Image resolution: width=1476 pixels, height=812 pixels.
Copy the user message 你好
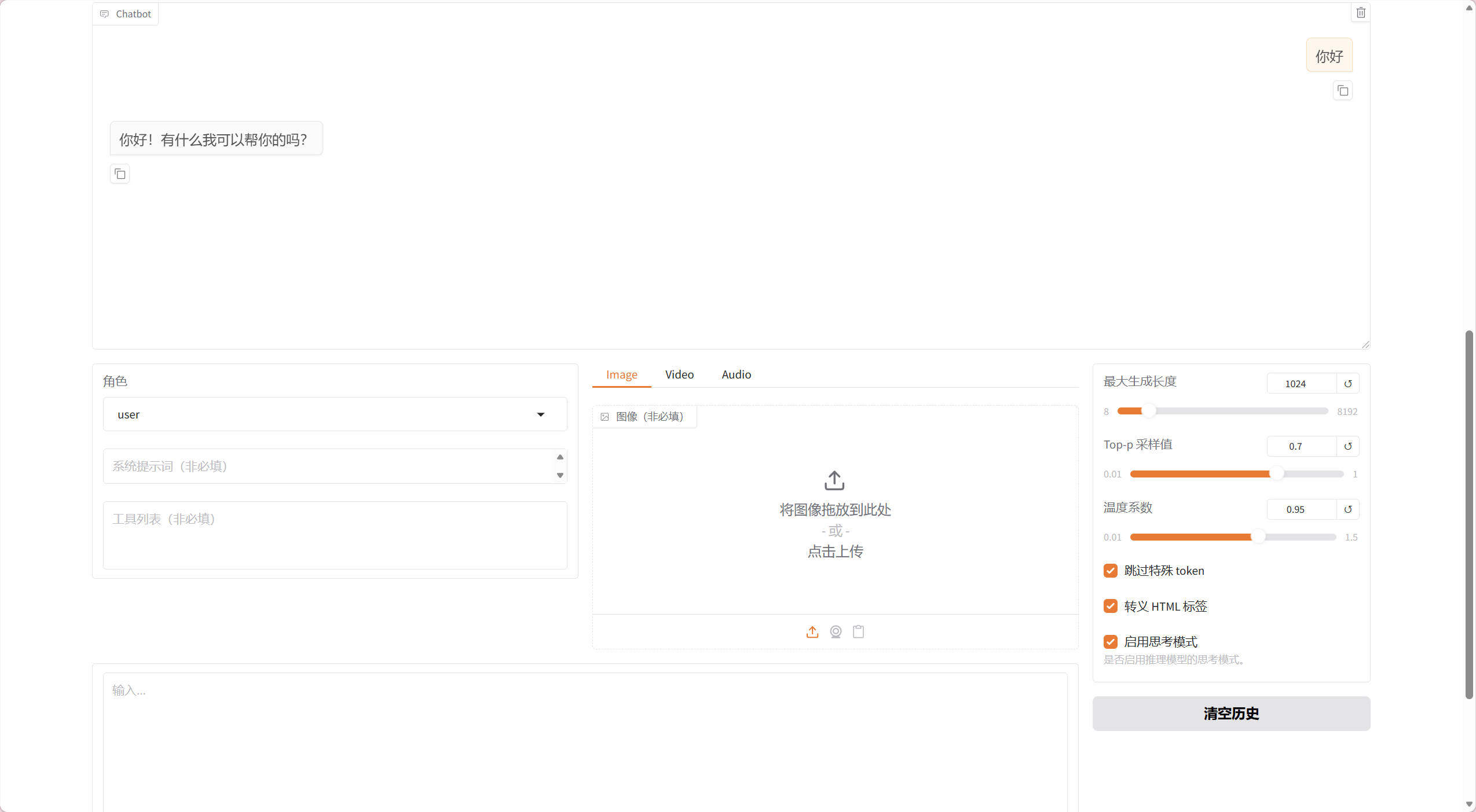click(1342, 91)
